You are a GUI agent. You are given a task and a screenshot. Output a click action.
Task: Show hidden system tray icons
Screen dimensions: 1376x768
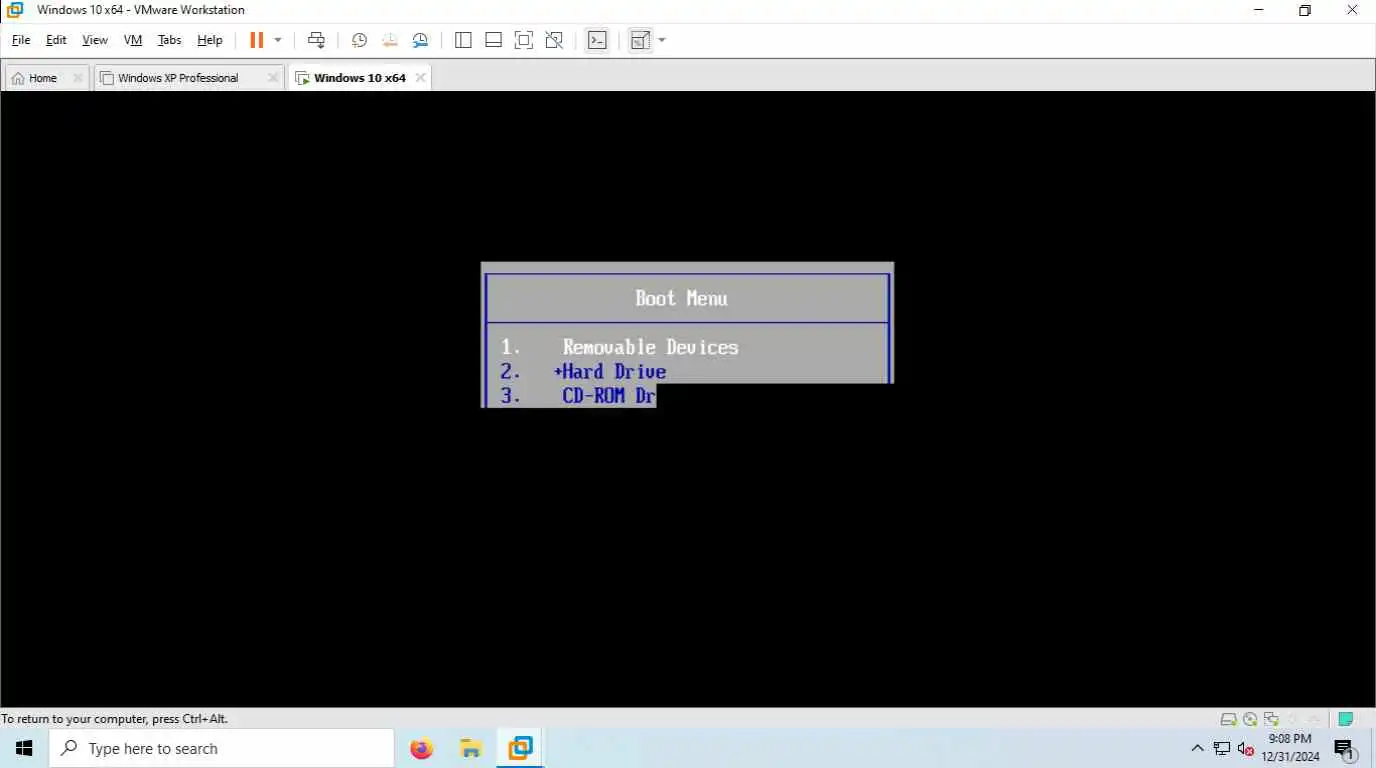point(1197,748)
